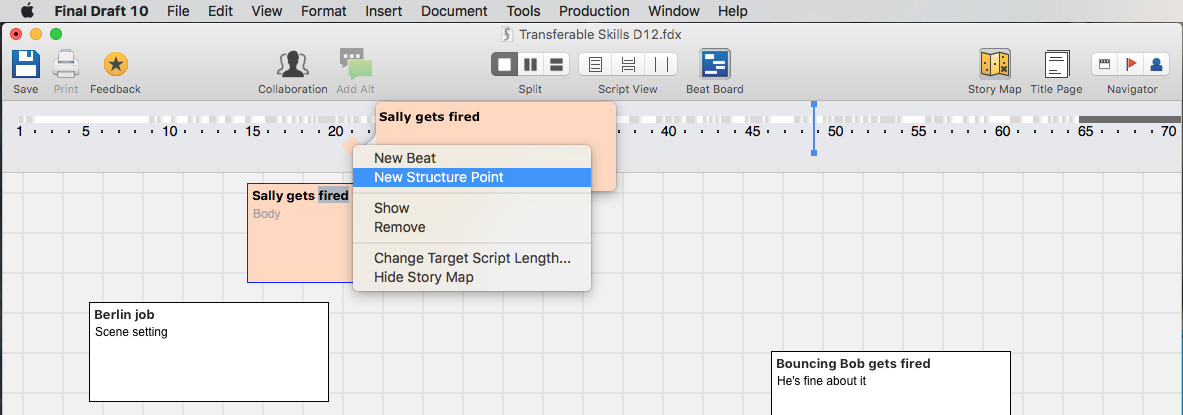The height and width of the screenshot is (415, 1183).
Task: Click page 65 on the story map ruler
Action: (1085, 131)
